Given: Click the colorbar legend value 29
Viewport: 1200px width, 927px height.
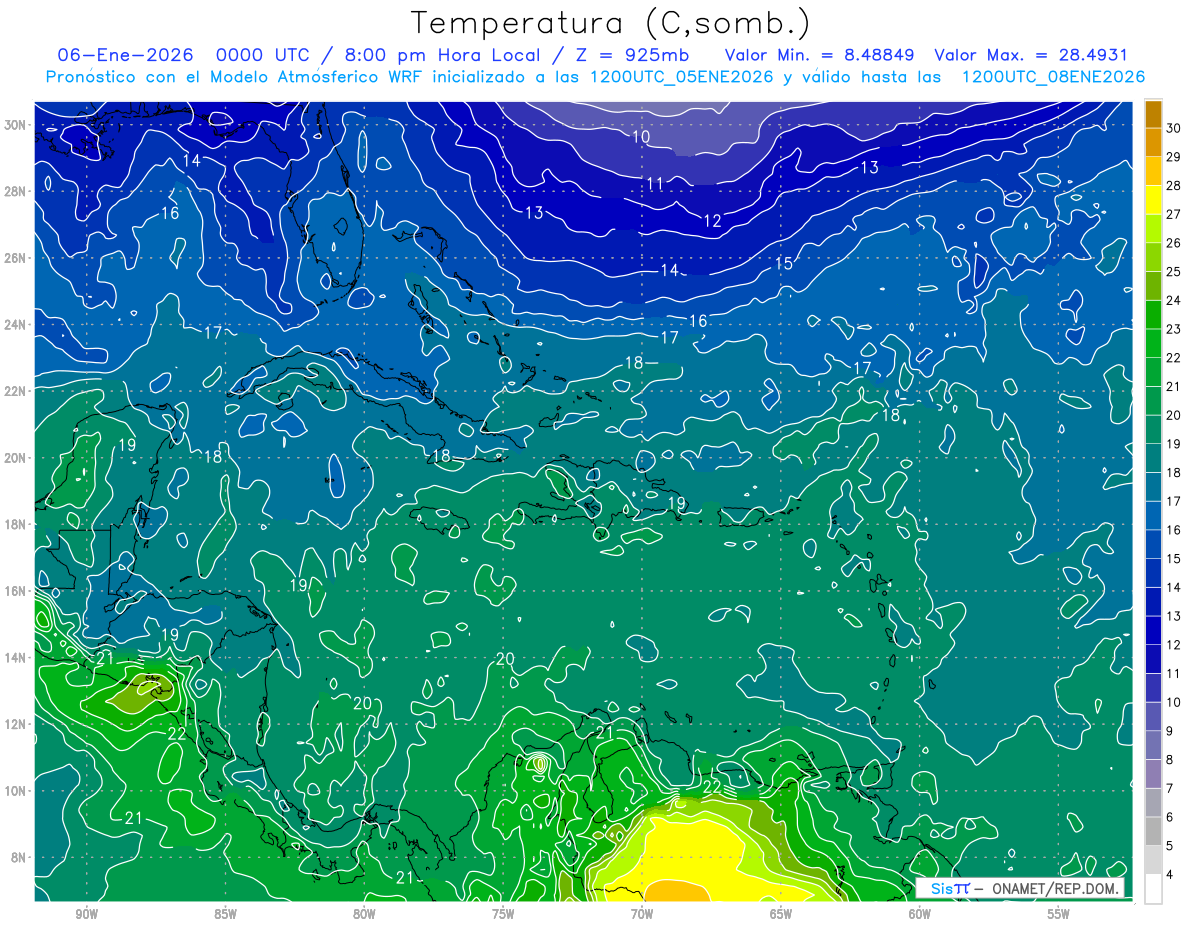Looking at the screenshot, I should tap(1174, 157).
